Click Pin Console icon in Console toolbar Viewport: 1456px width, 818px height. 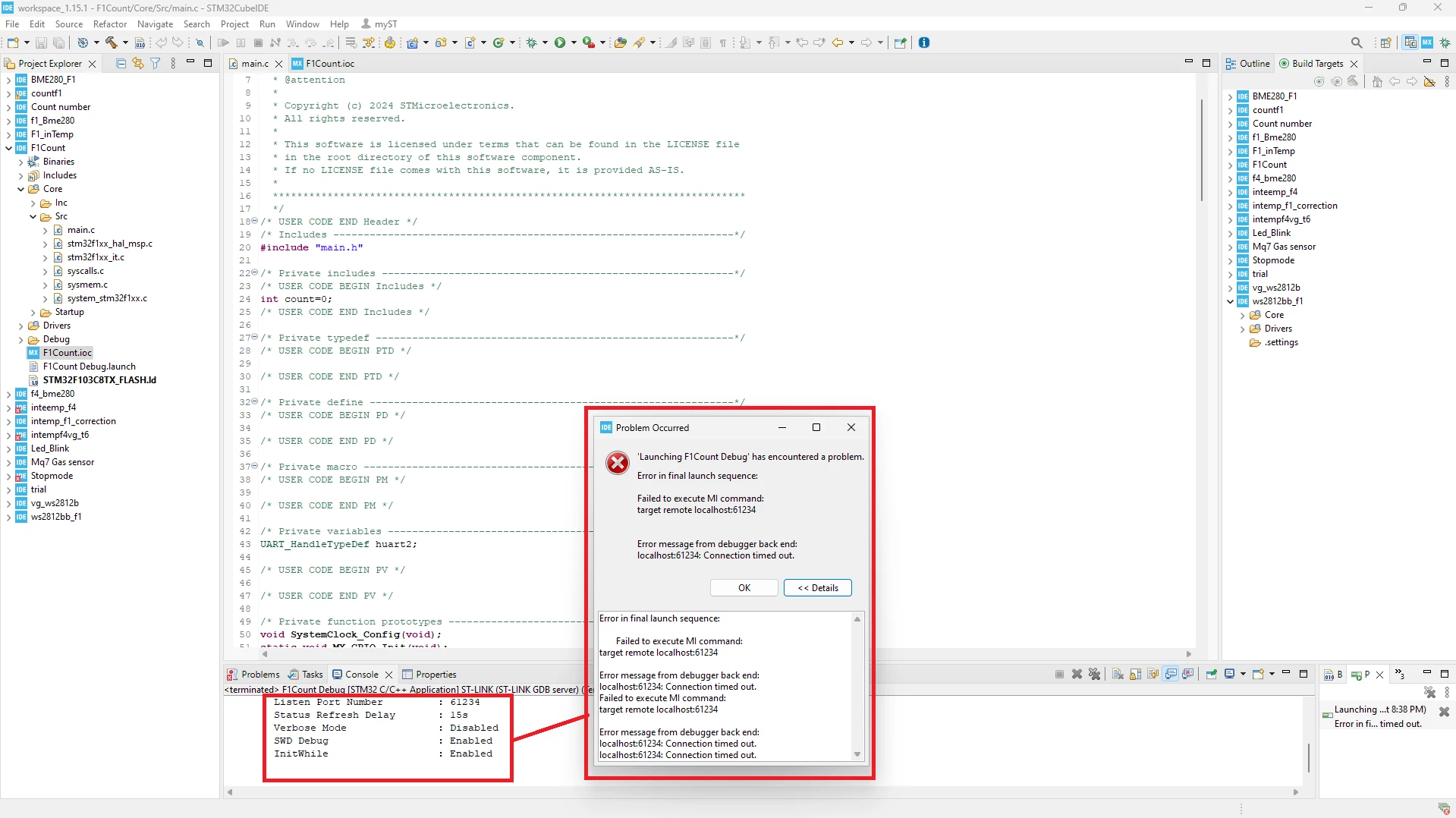[1212, 674]
